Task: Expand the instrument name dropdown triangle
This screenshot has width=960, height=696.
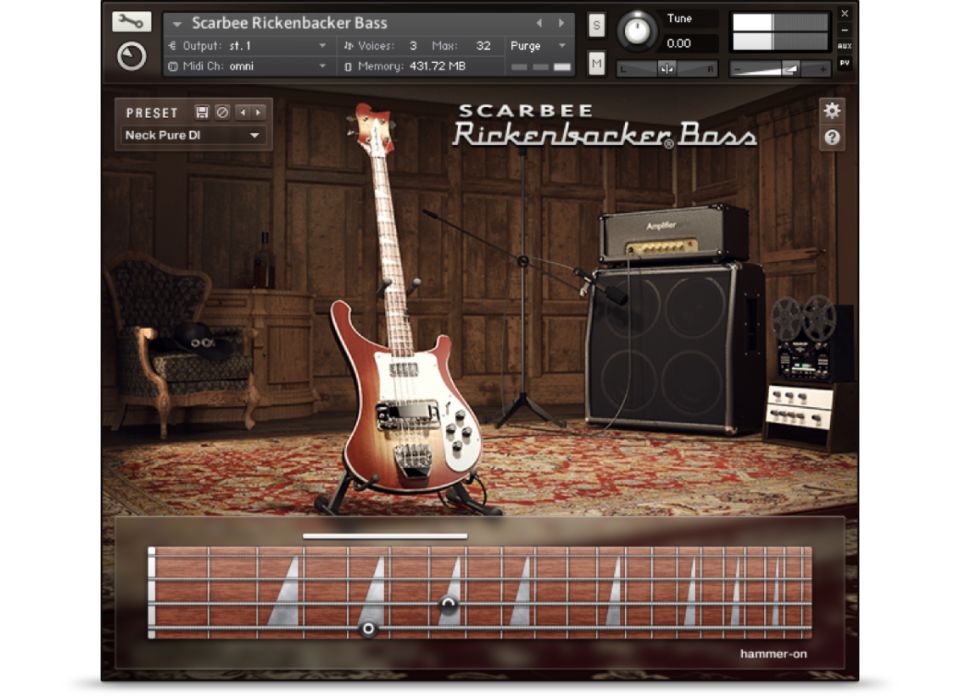Action: 177,23
